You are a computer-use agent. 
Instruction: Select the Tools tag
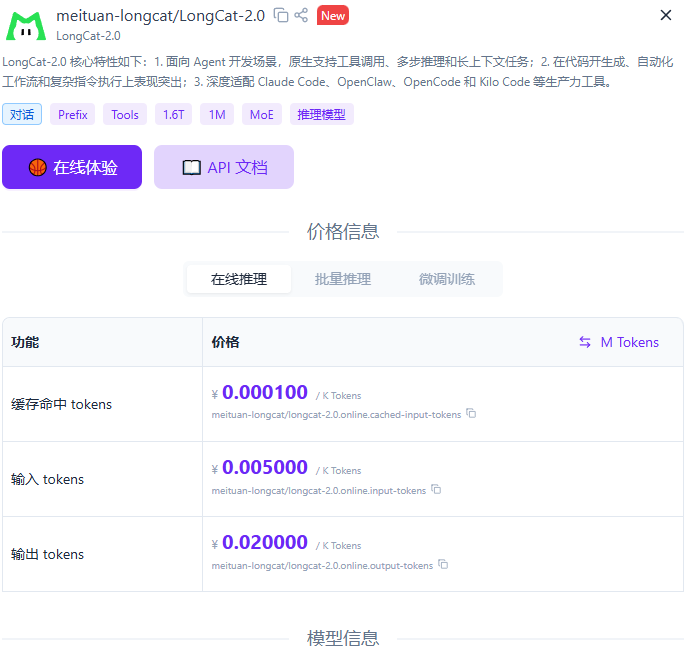tap(125, 114)
